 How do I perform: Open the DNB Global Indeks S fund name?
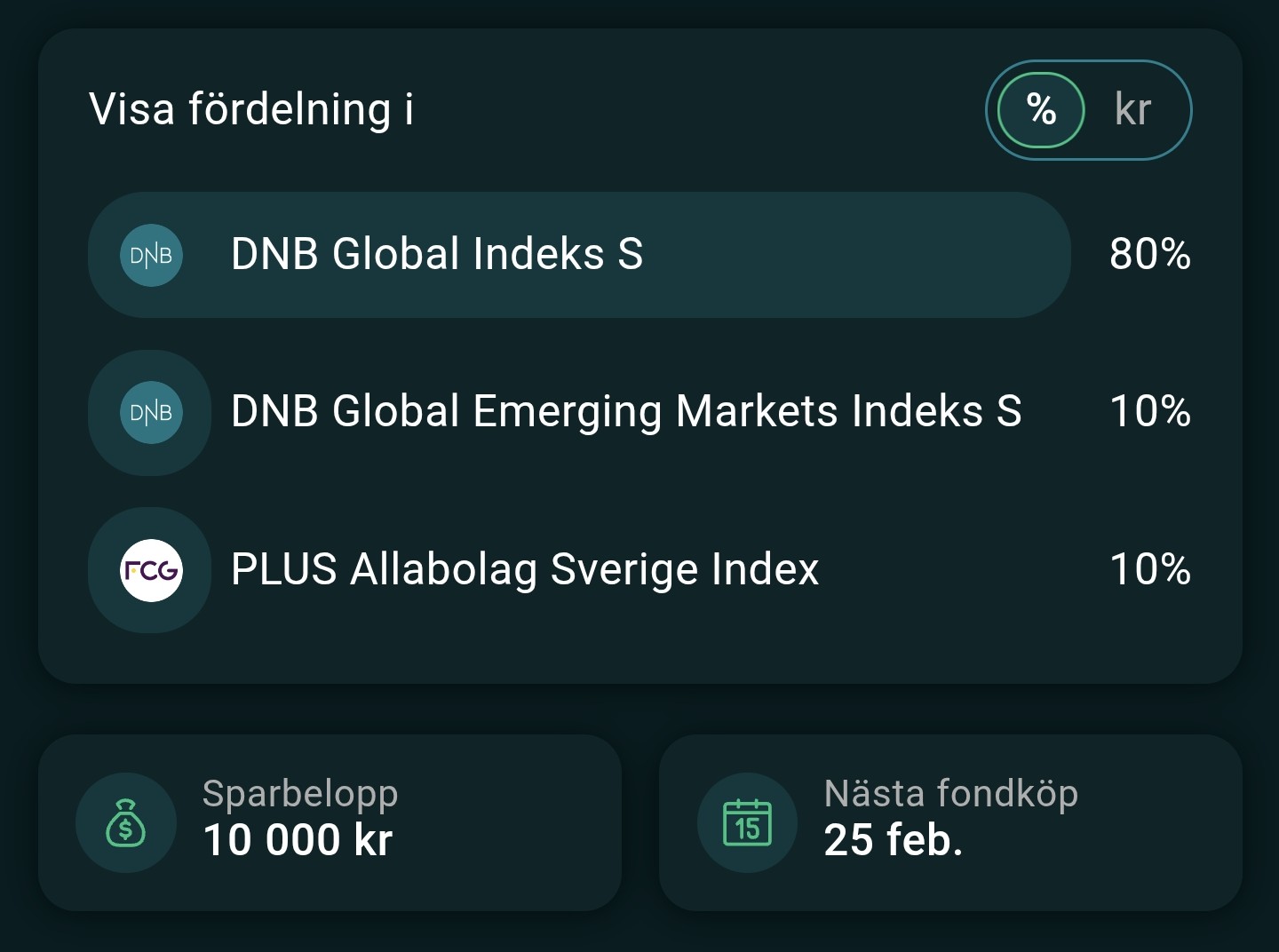coord(437,254)
